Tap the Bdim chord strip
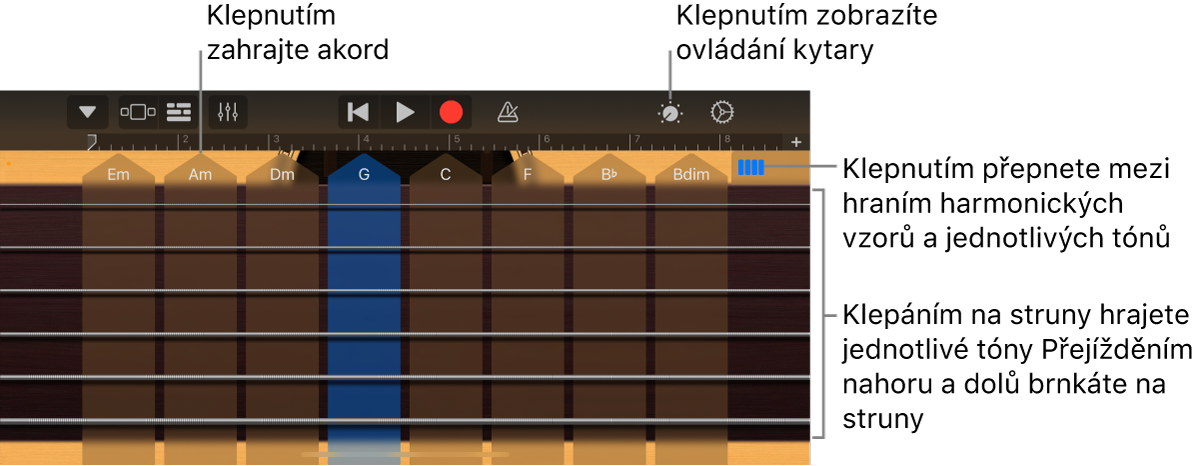This screenshot has width=1202, height=466. tap(691, 300)
